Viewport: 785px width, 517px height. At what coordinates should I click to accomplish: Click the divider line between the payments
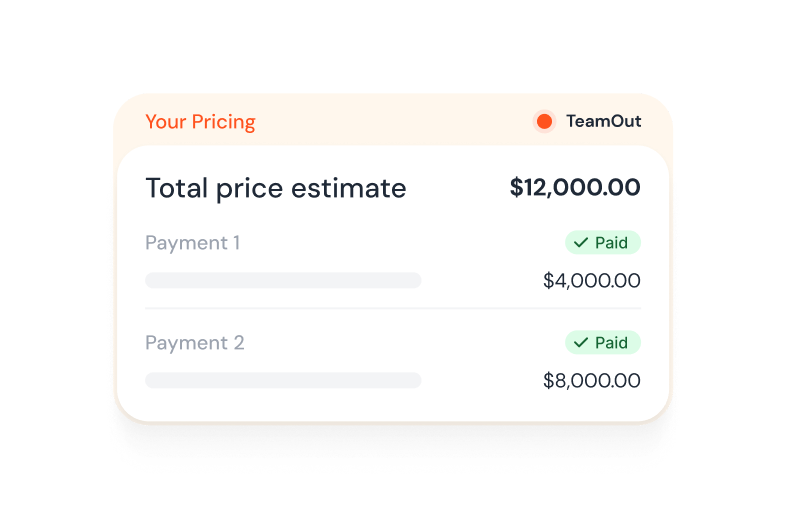tap(392, 309)
